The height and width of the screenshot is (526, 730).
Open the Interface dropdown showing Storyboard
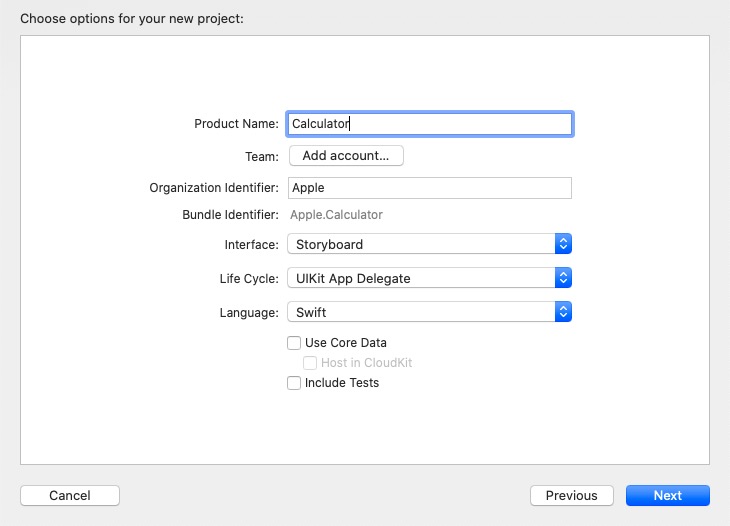coord(420,244)
